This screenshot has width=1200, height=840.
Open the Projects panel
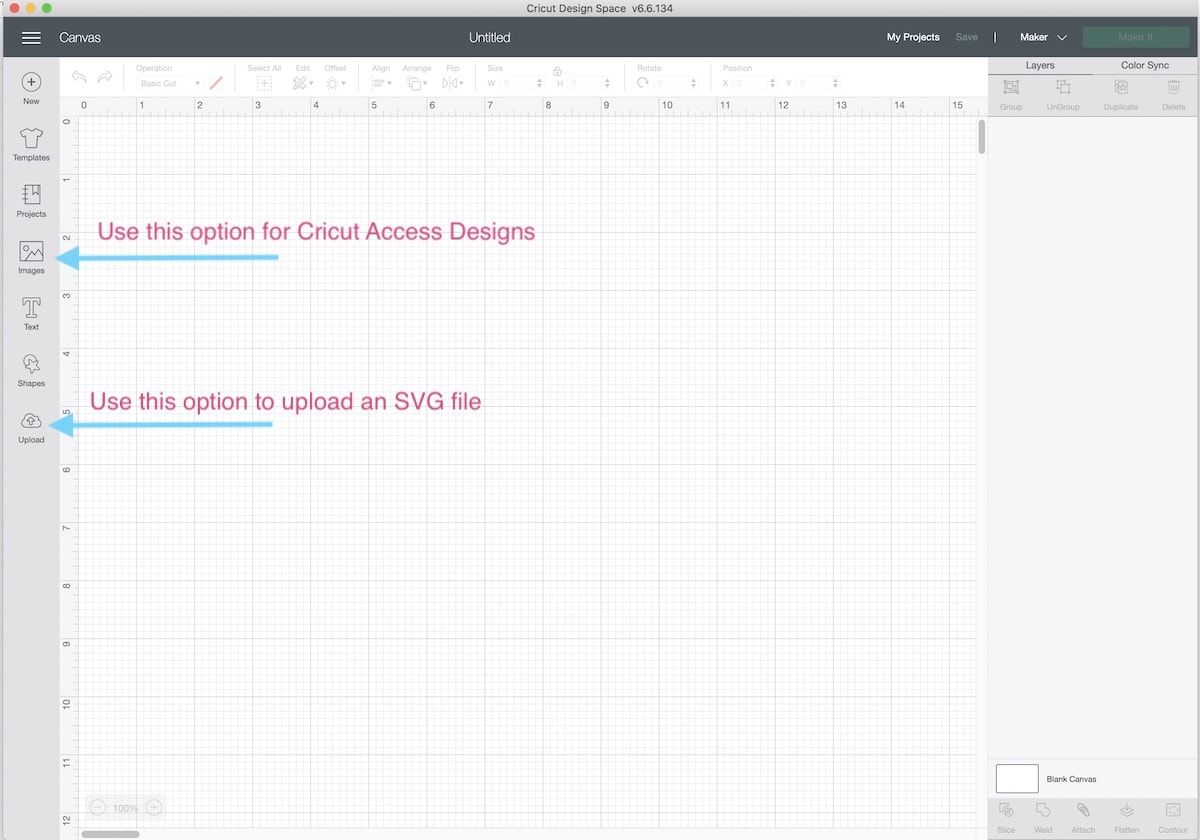[31, 200]
